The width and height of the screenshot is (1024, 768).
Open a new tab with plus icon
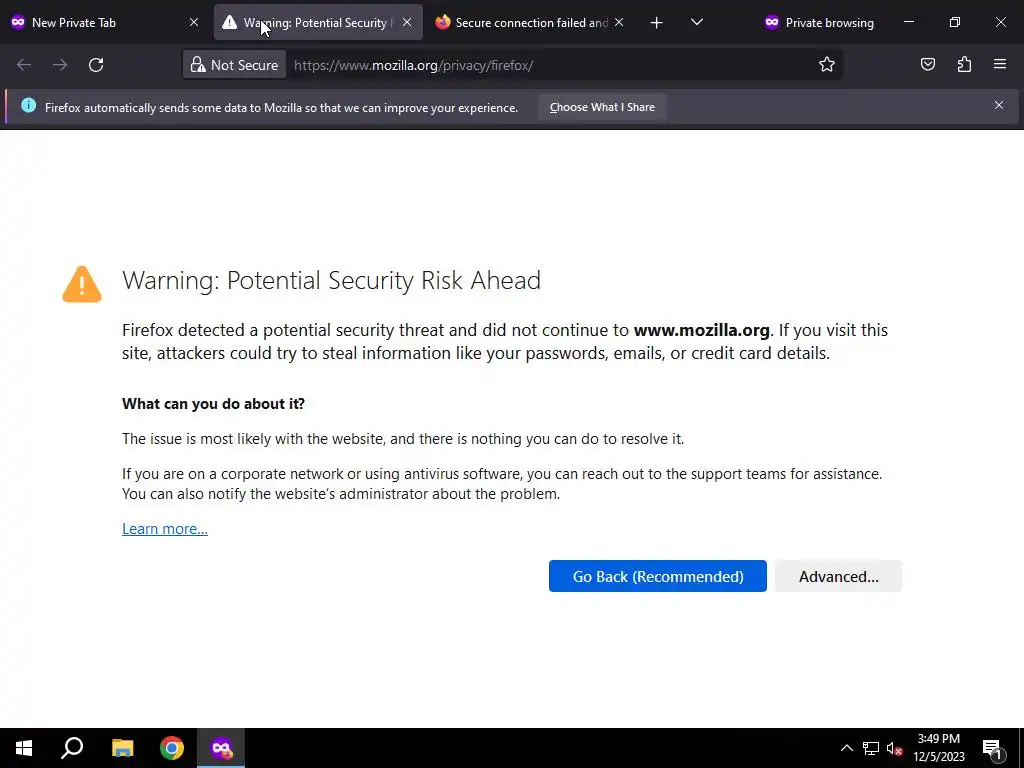coord(656,23)
